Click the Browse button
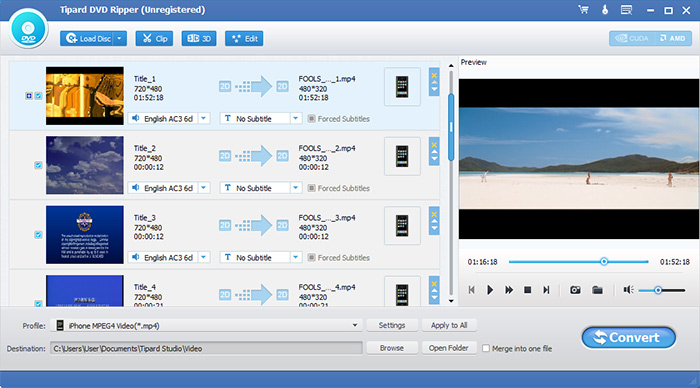700x388 pixels. pyautogui.click(x=392, y=348)
